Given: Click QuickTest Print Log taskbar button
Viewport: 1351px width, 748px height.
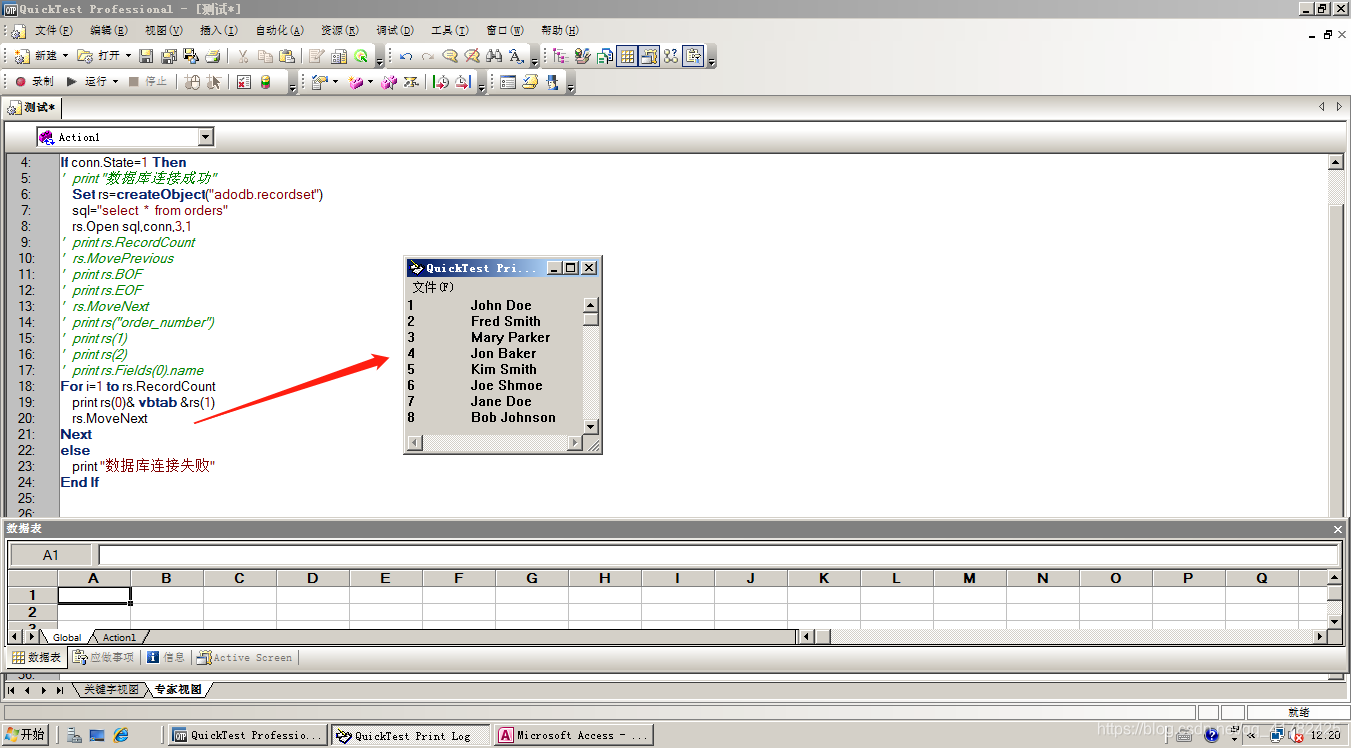Looking at the screenshot, I should (x=411, y=735).
